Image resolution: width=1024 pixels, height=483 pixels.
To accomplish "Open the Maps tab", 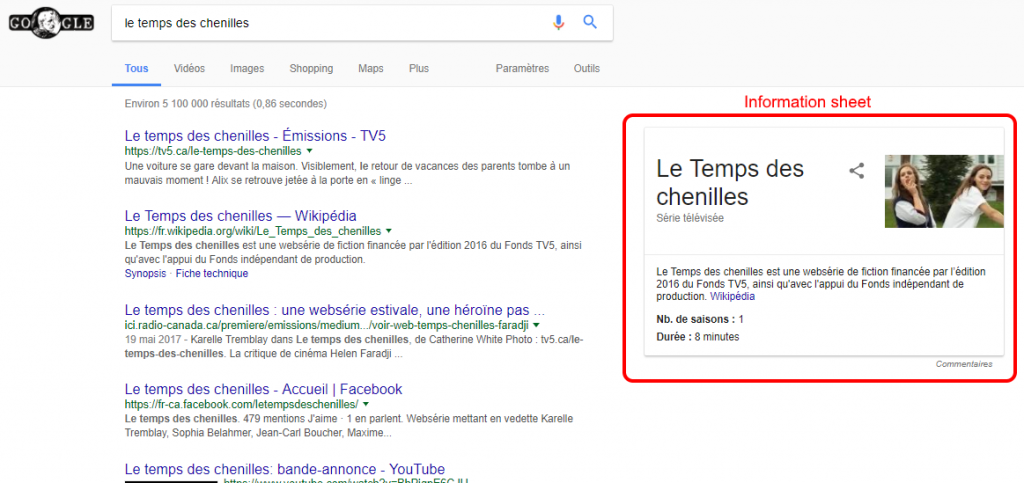I will (x=371, y=69).
